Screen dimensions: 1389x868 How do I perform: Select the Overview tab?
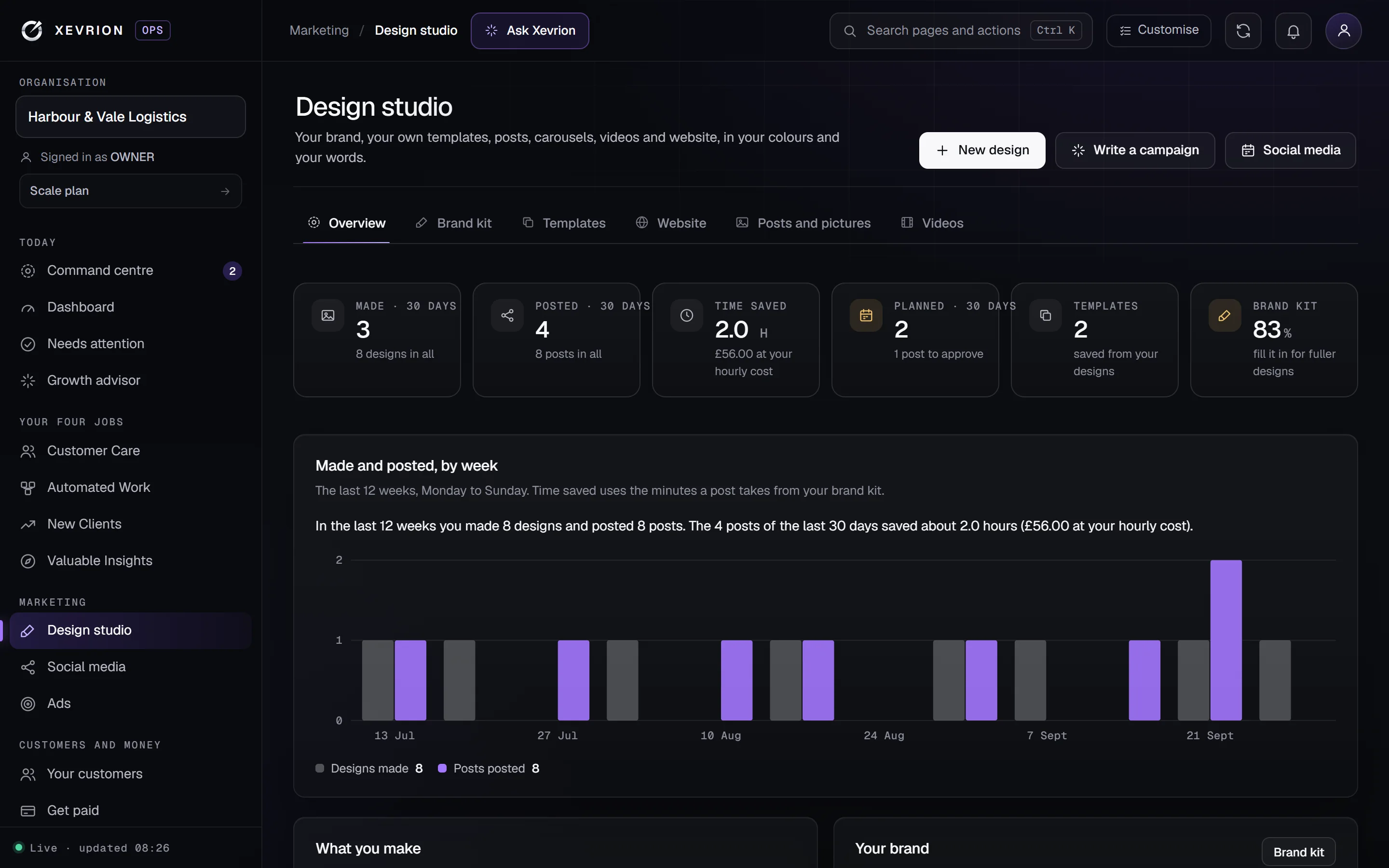point(346,223)
